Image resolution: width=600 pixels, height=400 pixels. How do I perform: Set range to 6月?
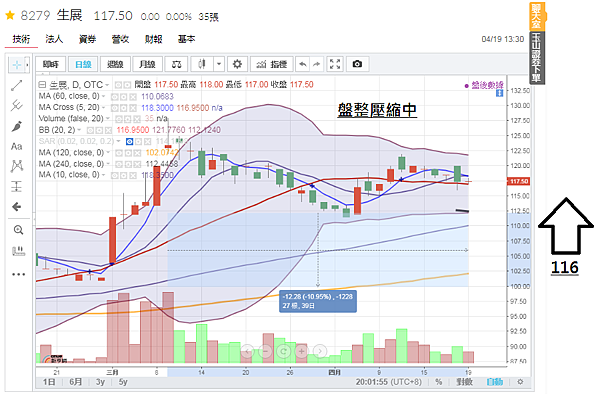pos(76,382)
